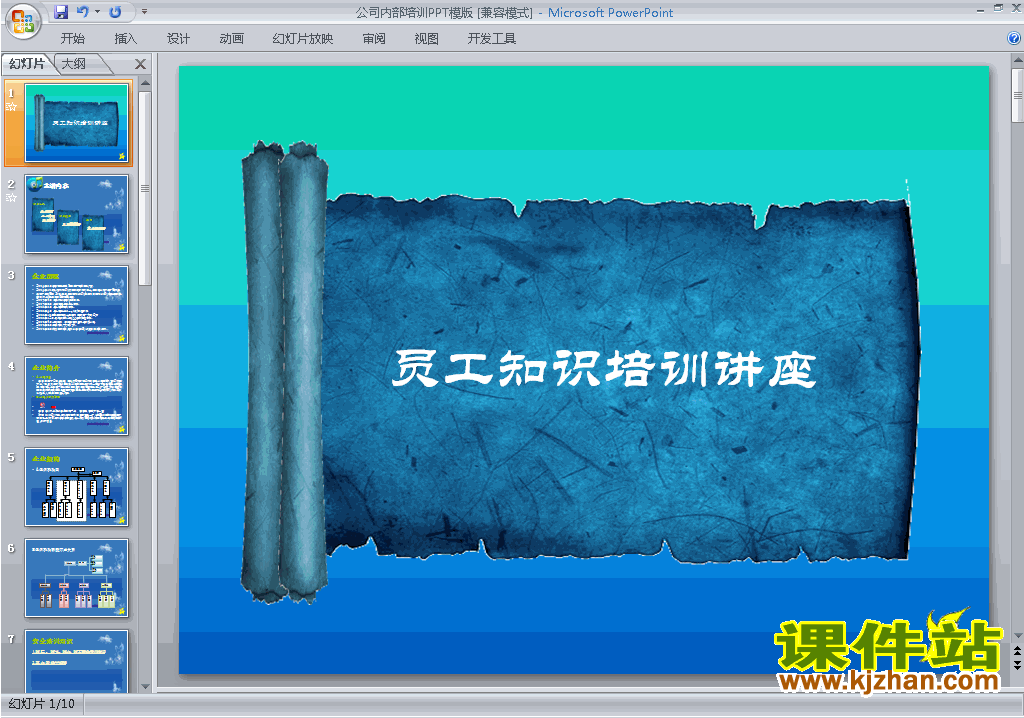Open the undo history dropdown arrow

coord(97,12)
